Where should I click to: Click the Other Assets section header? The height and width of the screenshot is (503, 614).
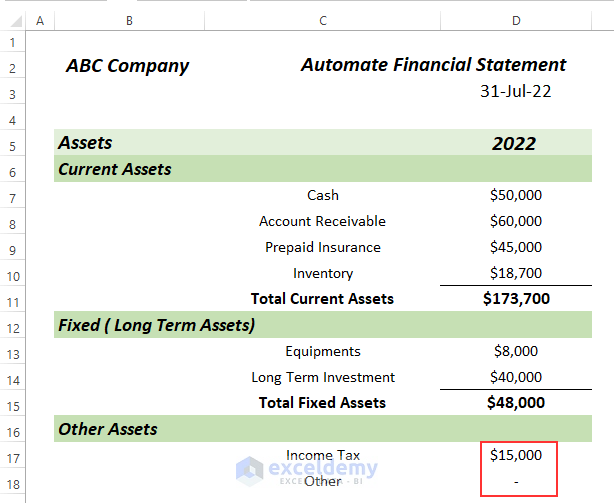[x=108, y=429]
